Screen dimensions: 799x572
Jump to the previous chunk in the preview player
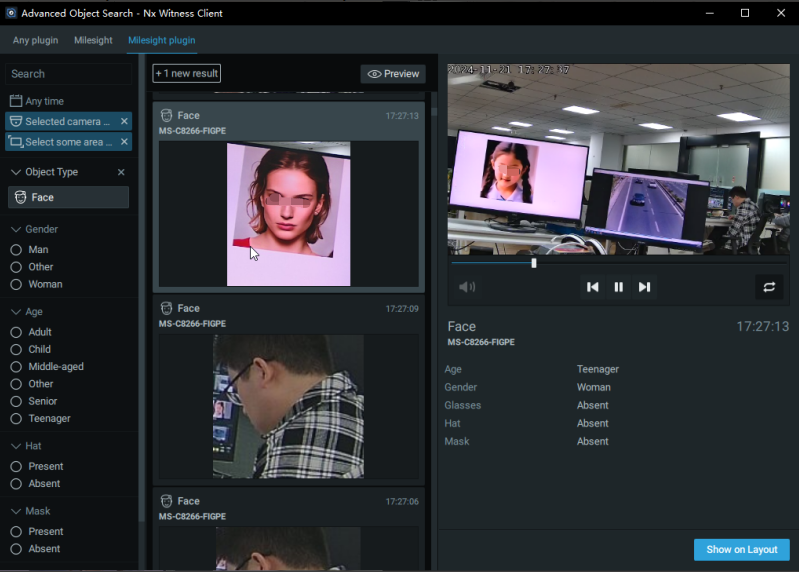592,287
